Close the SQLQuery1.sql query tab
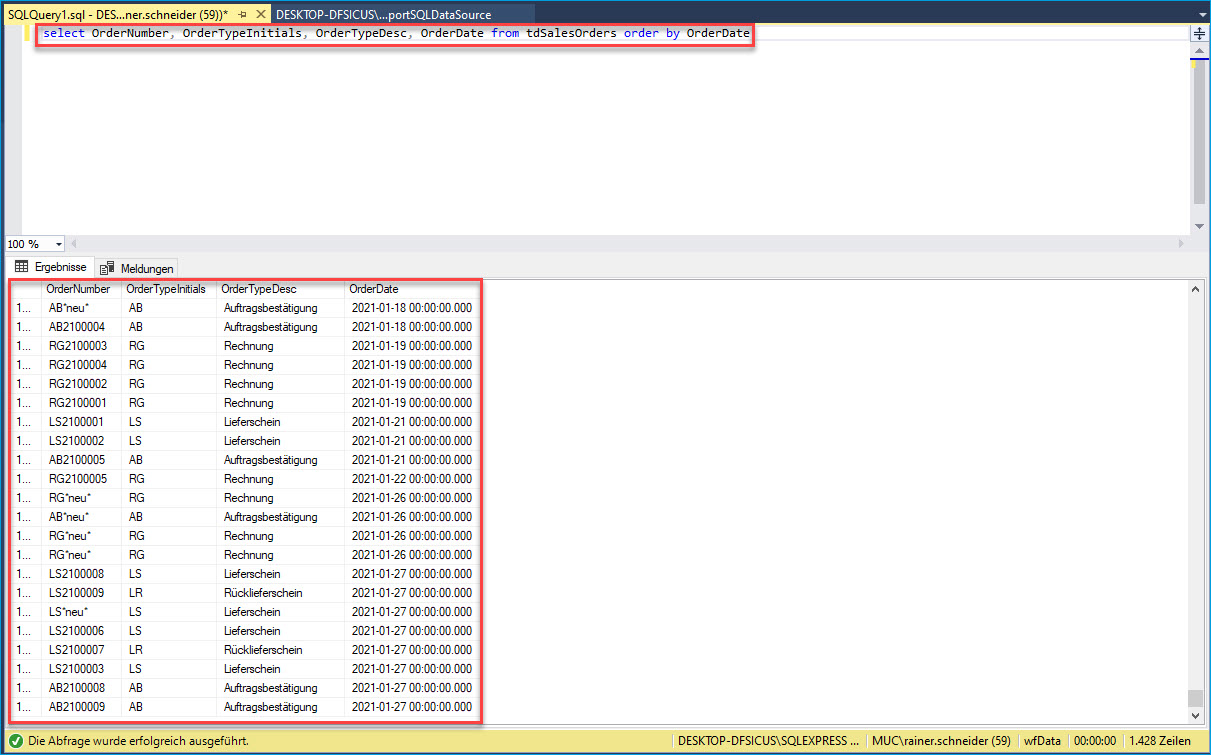This screenshot has height=755, width=1211. pos(259,15)
